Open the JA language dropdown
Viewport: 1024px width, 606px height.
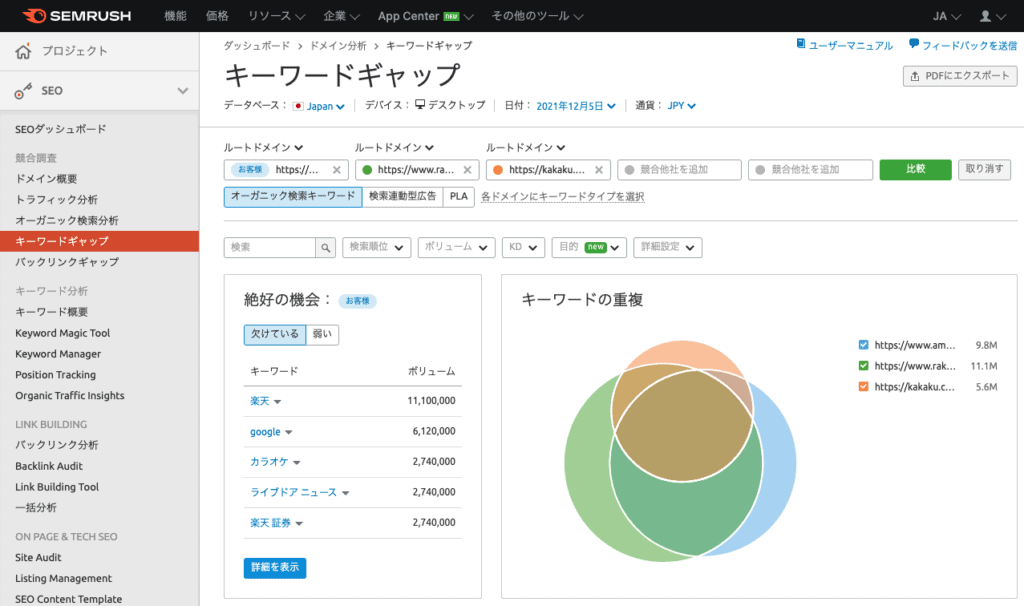click(946, 16)
